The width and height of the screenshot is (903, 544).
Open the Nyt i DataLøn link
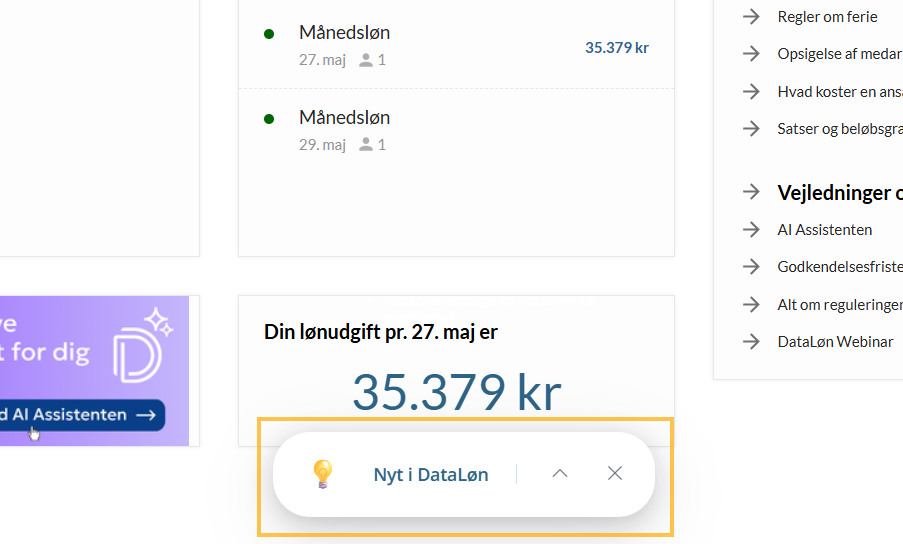(431, 474)
